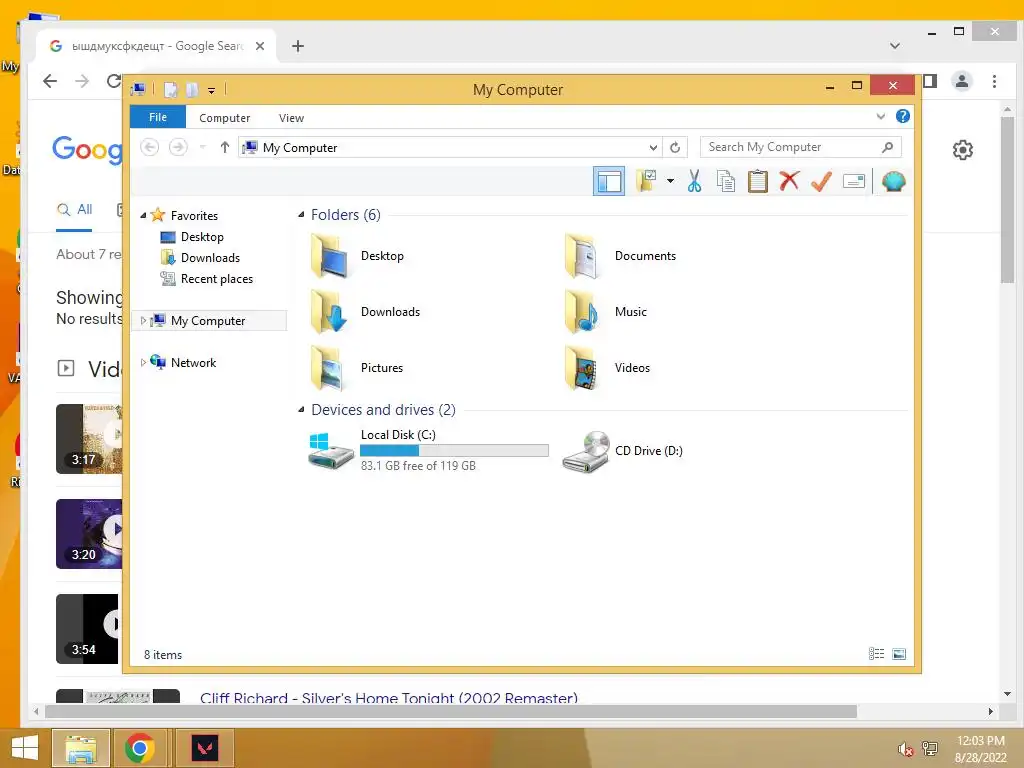The width and height of the screenshot is (1024, 768).
Task: Click the orange checkmark Properties icon
Action: [821, 181]
